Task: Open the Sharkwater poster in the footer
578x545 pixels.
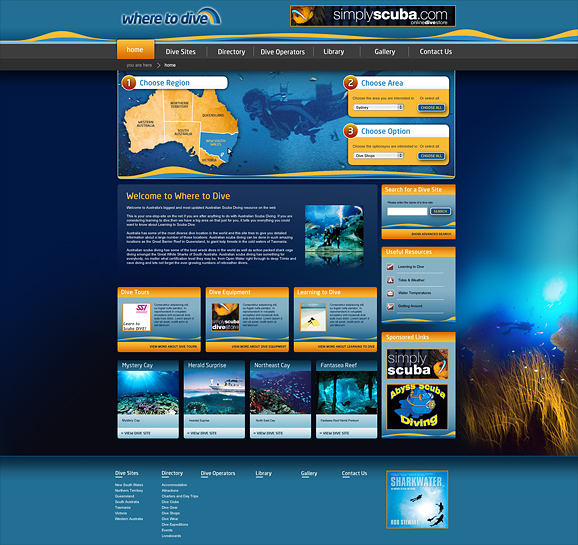Action: 417,499
